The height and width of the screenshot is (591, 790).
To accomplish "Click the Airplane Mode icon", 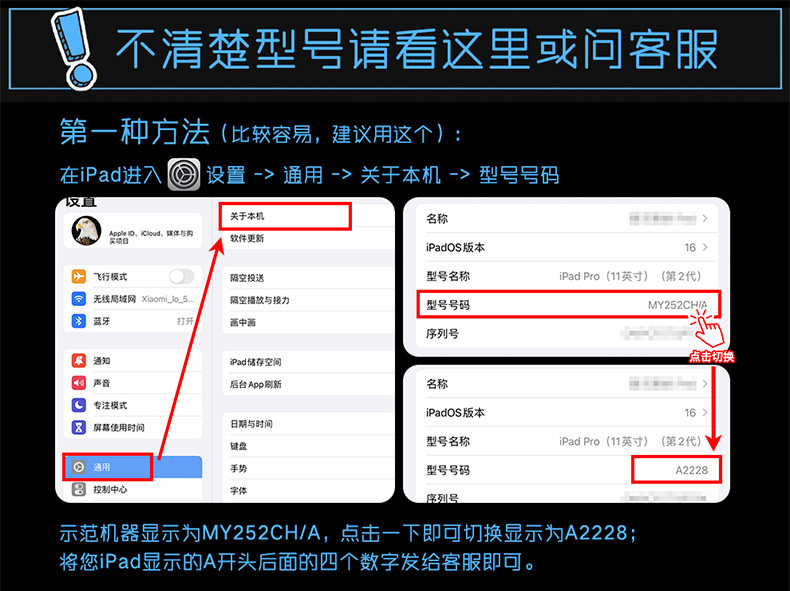I will pos(79,277).
